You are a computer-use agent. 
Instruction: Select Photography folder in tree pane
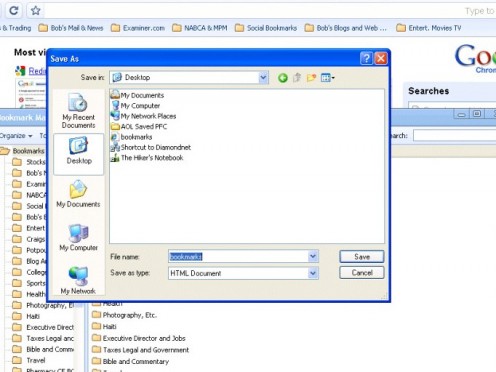[x=43, y=305]
